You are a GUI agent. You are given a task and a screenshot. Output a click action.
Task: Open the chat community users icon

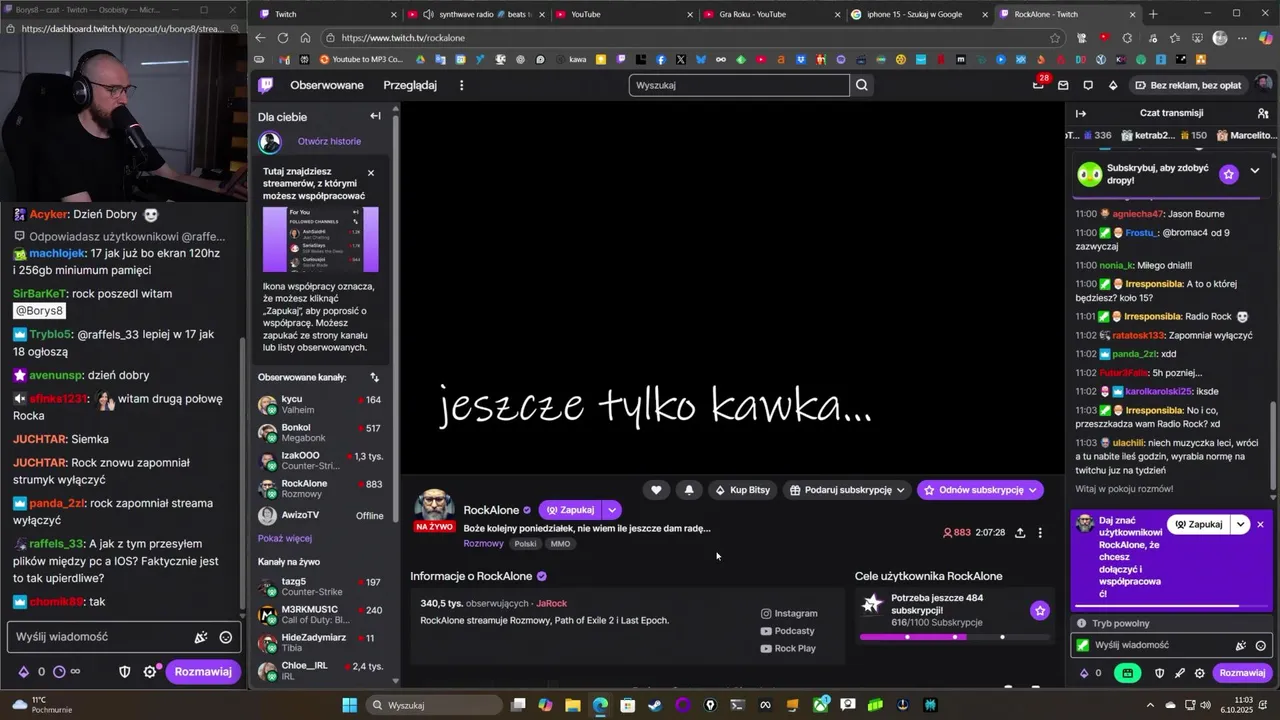1263,113
